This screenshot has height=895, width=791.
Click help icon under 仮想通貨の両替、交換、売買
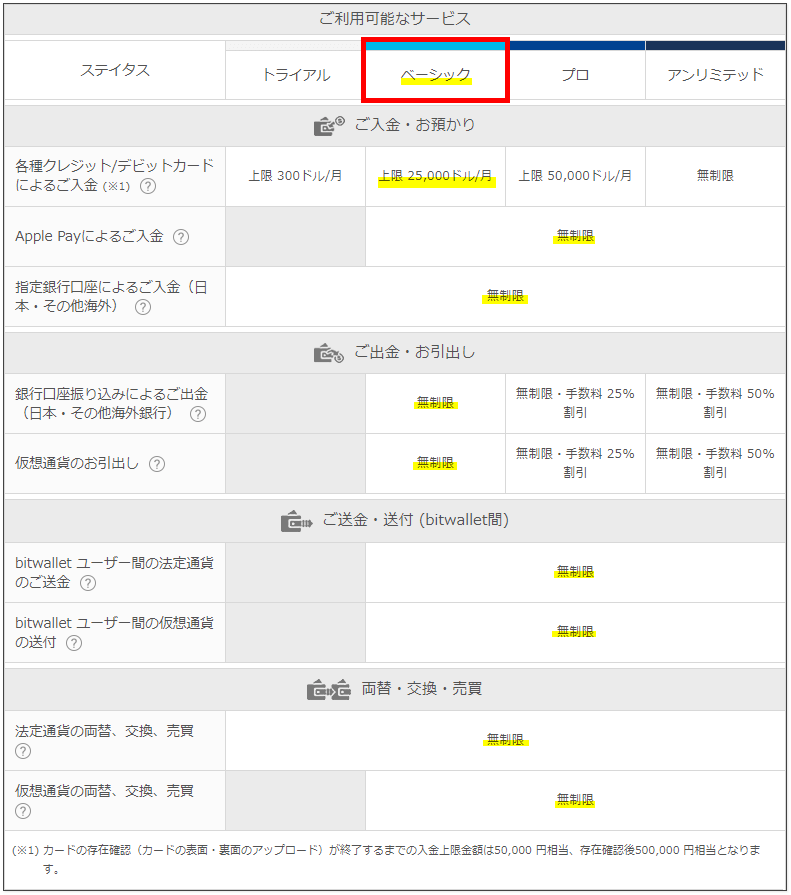tap(23, 811)
